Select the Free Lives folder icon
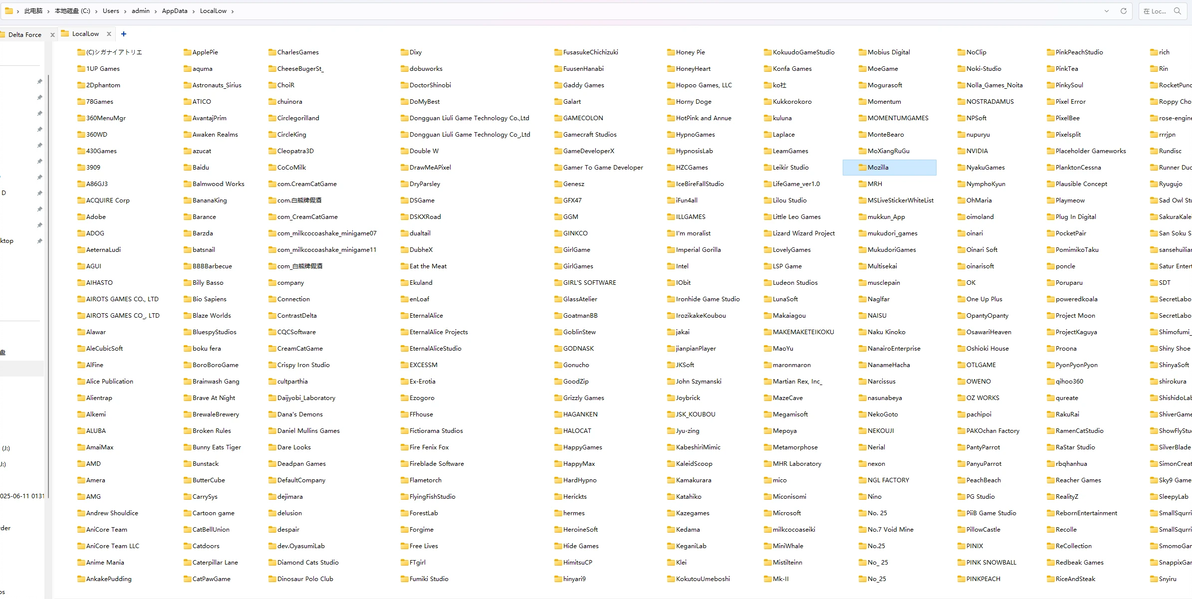 404,546
